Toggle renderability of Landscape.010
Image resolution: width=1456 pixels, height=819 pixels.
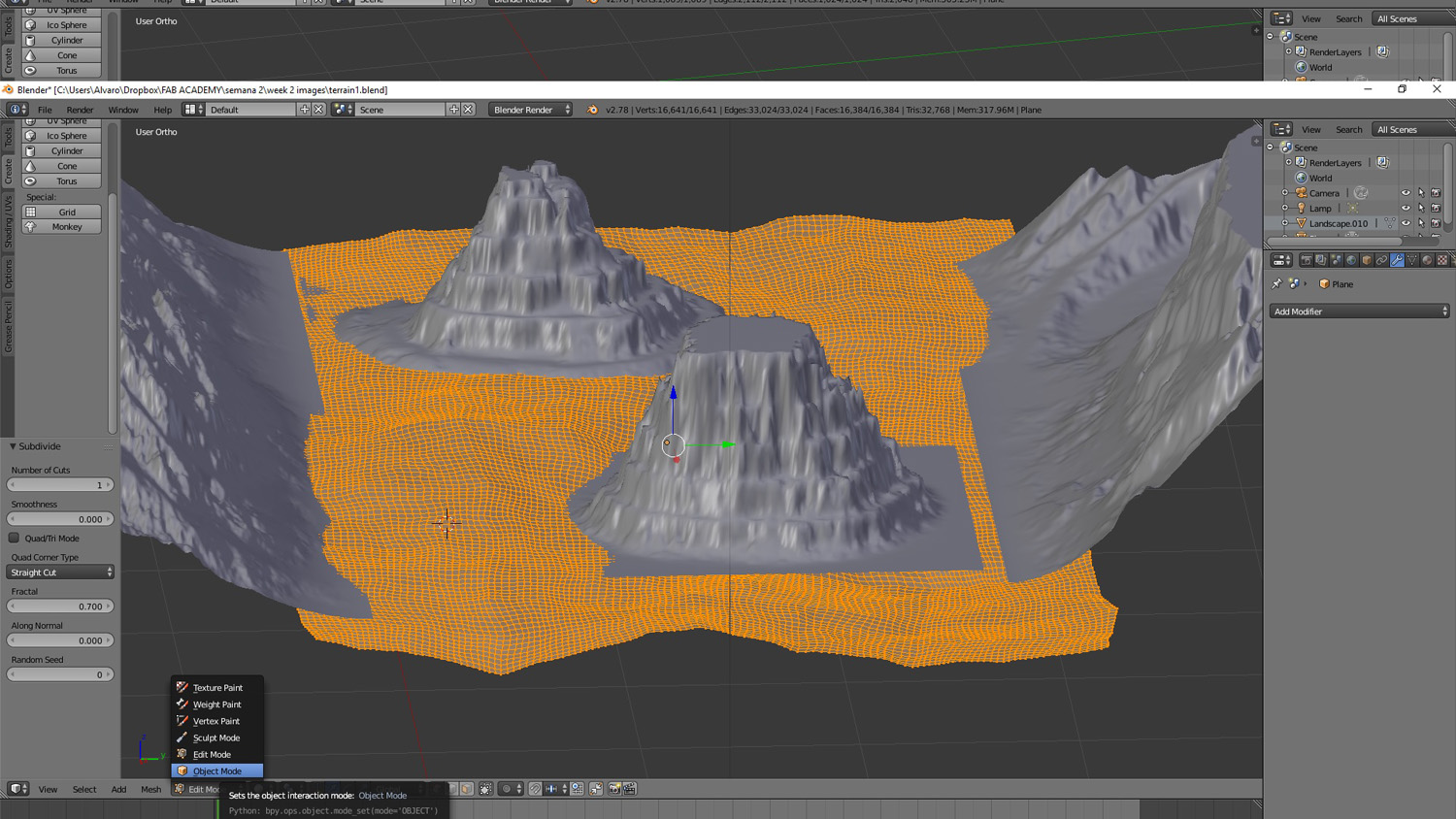1437,223
